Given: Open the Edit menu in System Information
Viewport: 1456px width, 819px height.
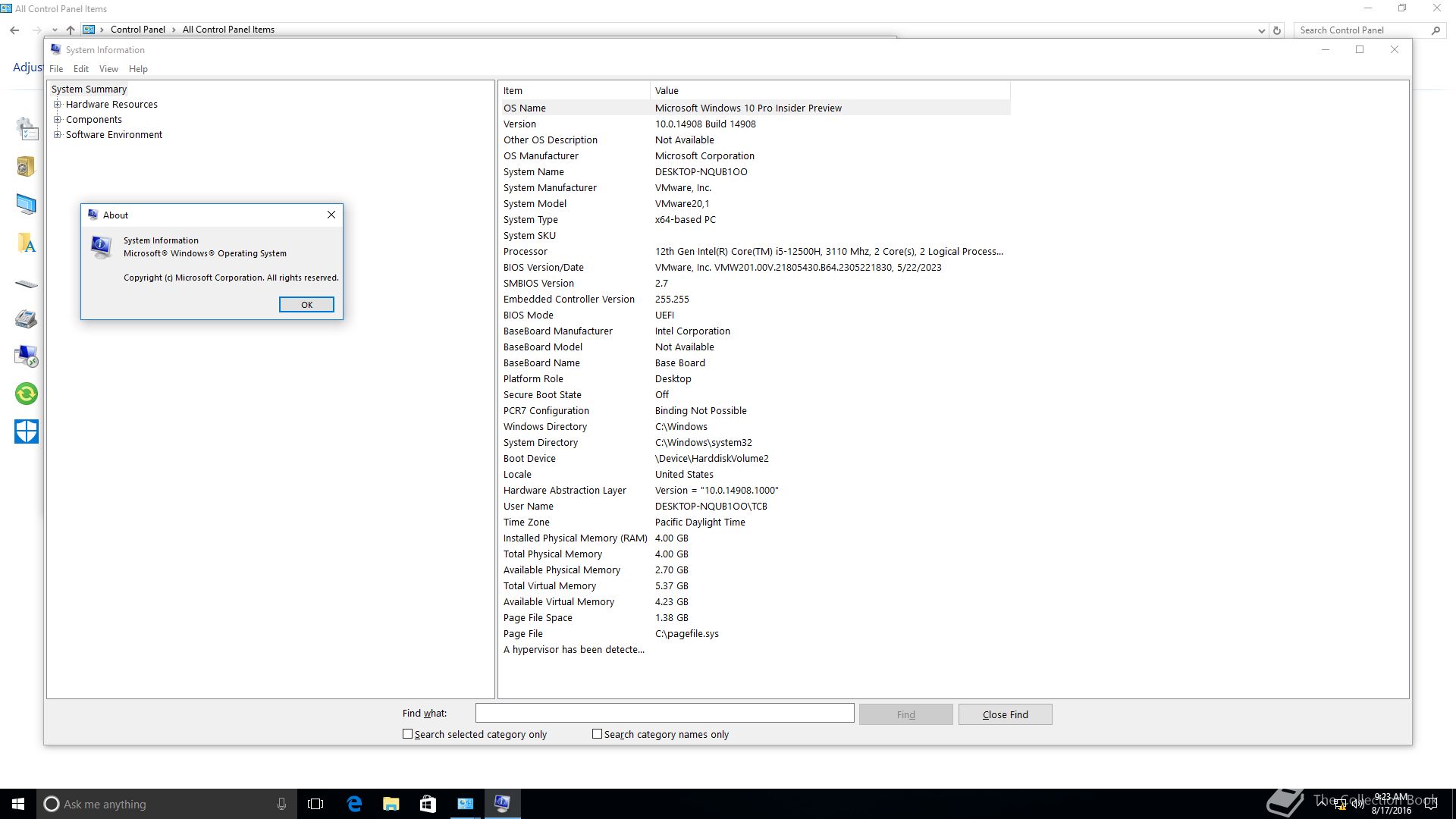Looking at the screenshot, I should [x=81, y=68].
